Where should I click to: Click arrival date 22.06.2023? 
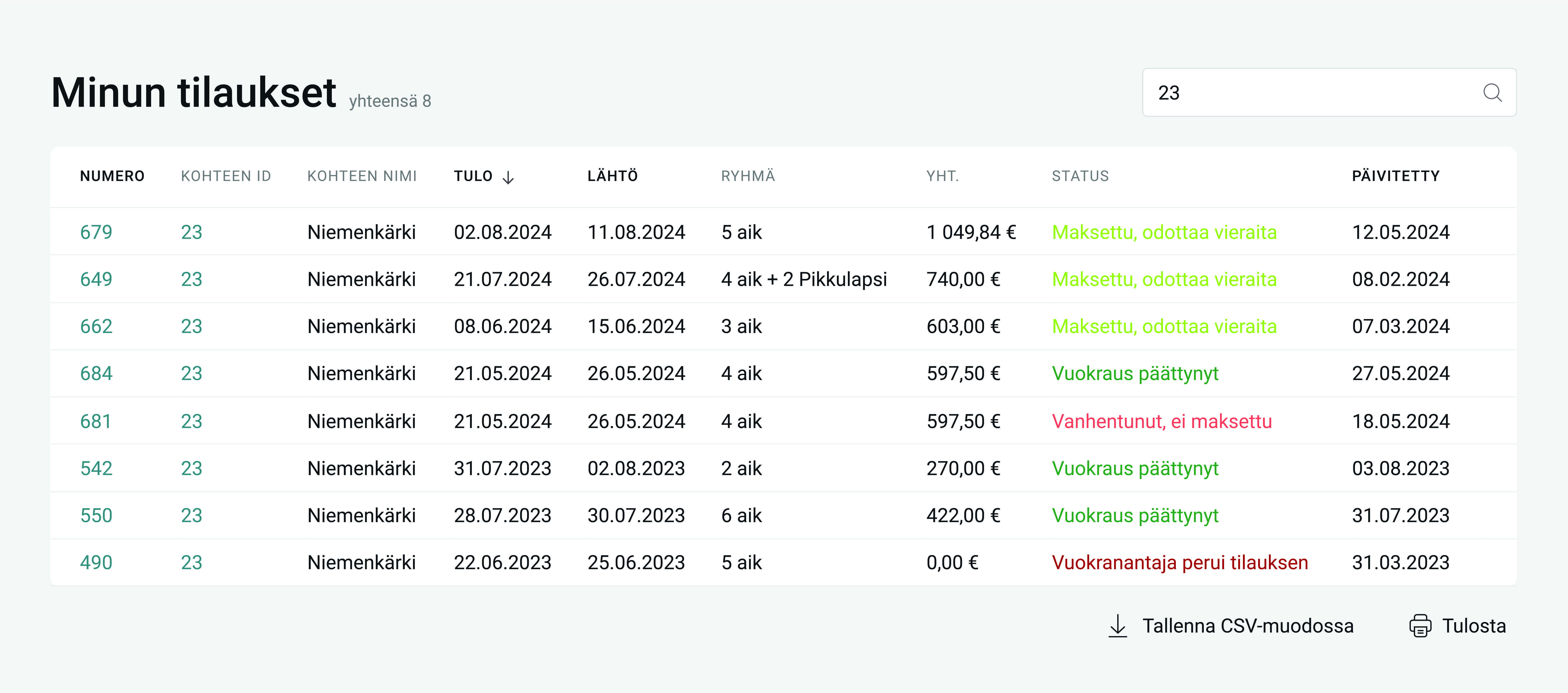(x=503, y=562)
